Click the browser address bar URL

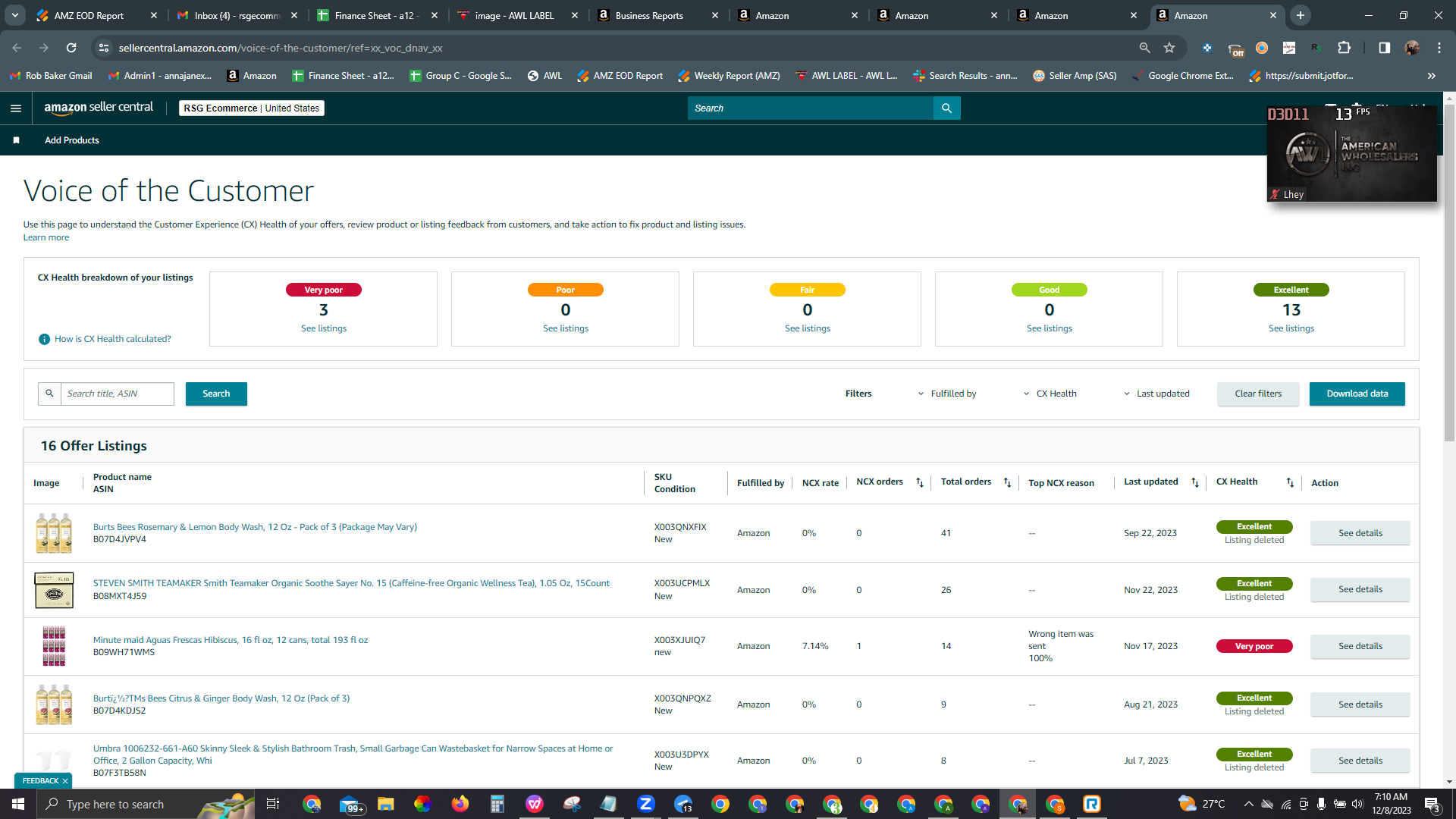click(281, 48)
